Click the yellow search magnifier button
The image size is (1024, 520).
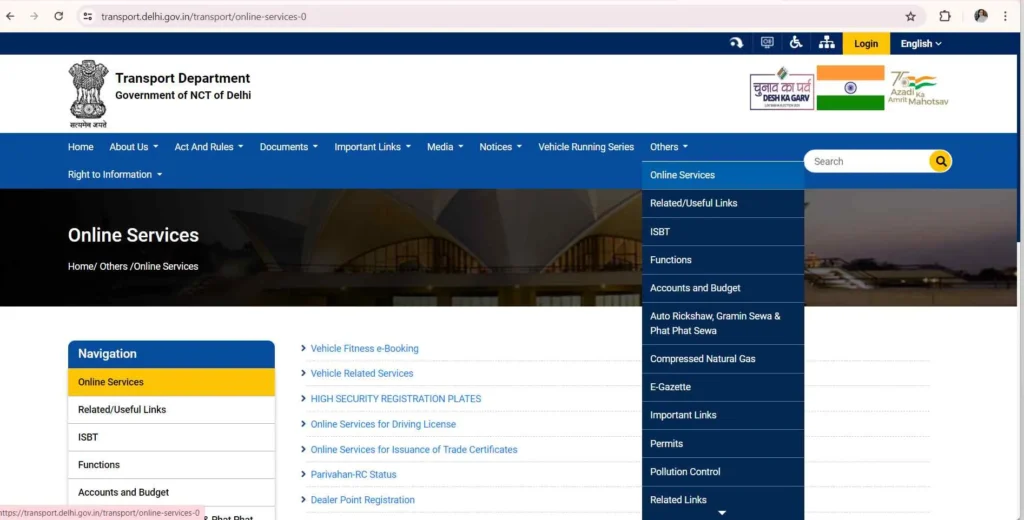pos(940,161)
